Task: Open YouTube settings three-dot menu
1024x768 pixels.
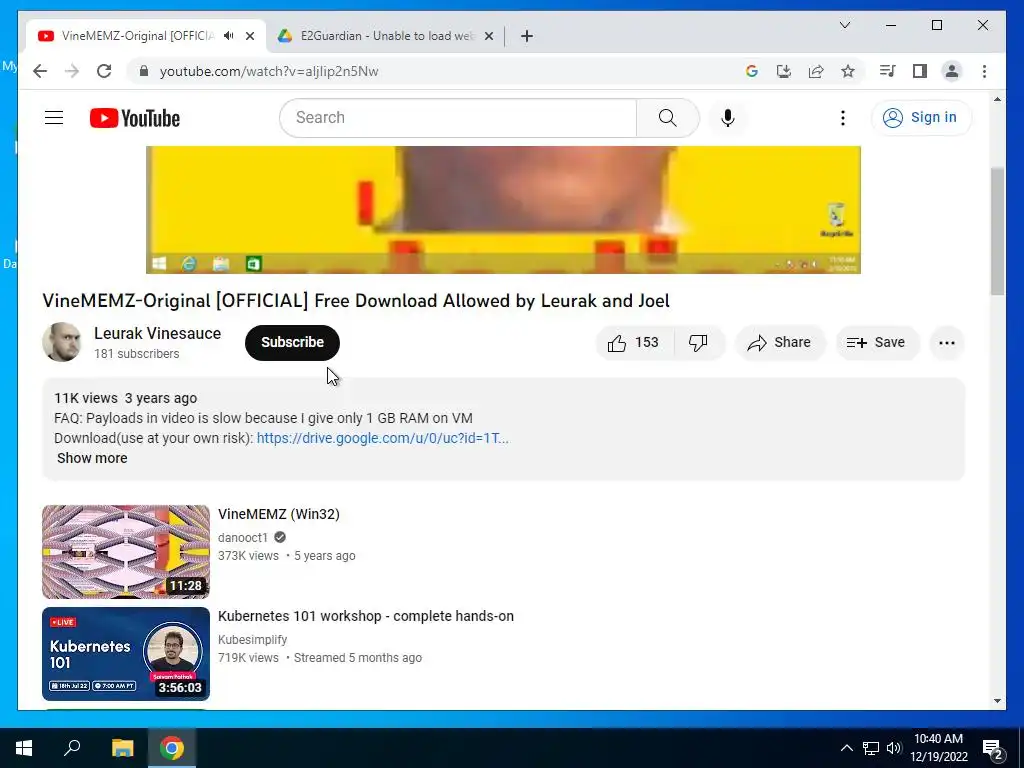Action: pyautogui.click(x=842, y=118)
